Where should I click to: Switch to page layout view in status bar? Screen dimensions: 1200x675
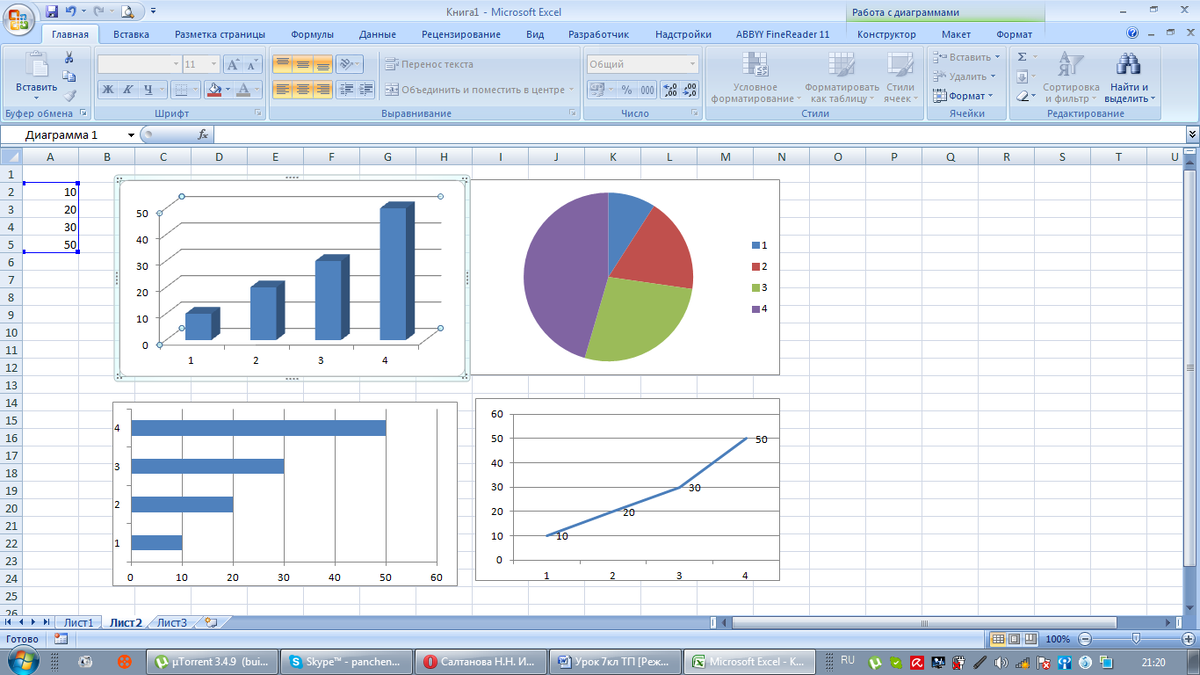pos(1015,638)
